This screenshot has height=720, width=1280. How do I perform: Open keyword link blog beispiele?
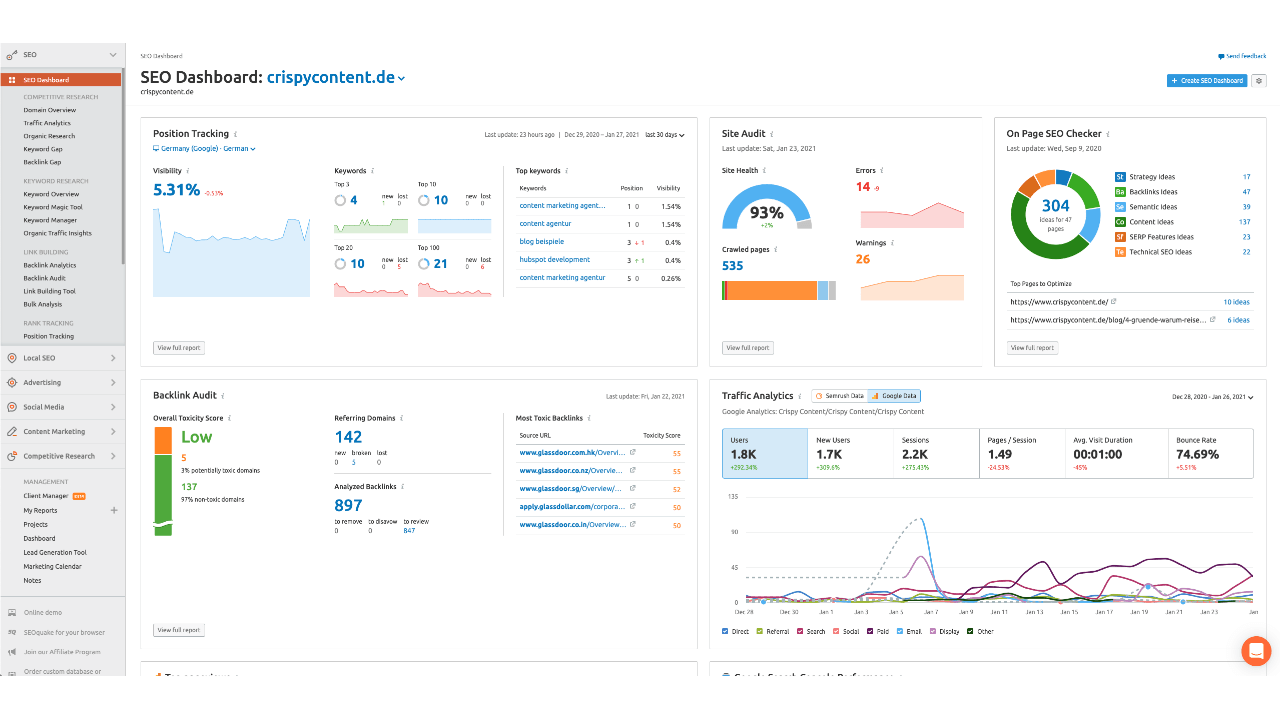click(542, 241)
